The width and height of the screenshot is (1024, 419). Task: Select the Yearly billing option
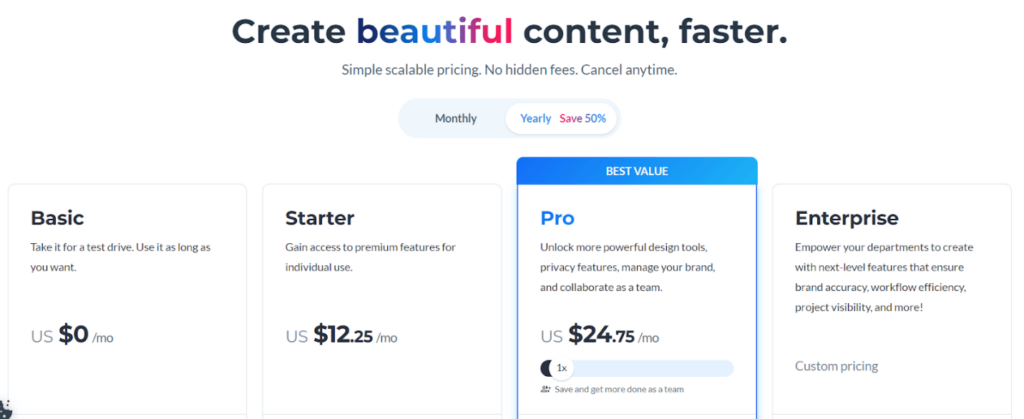tap(536, 118)
